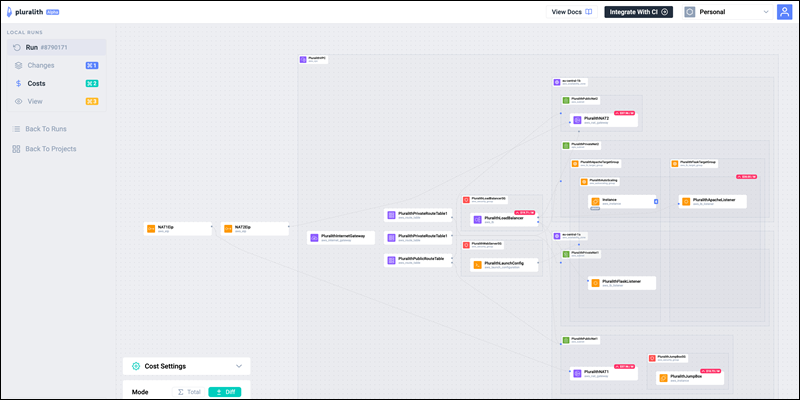Click the Changes layers icon

pos(18,65)
